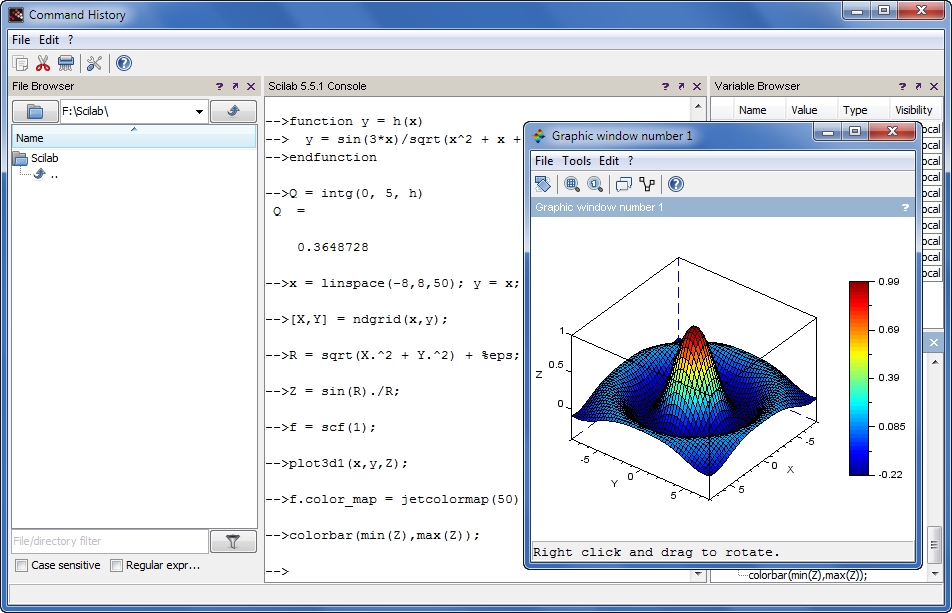Click the Name column sort arrow in File Browser

[x=134, y=129]
